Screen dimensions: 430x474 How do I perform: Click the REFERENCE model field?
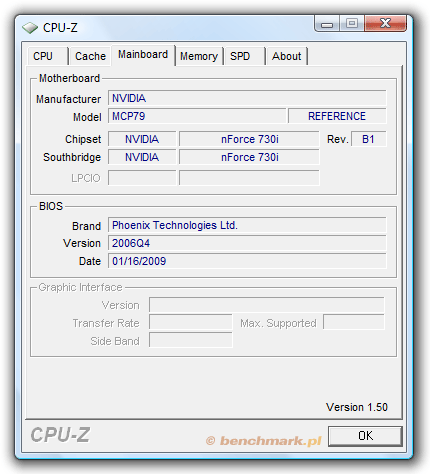337,116
